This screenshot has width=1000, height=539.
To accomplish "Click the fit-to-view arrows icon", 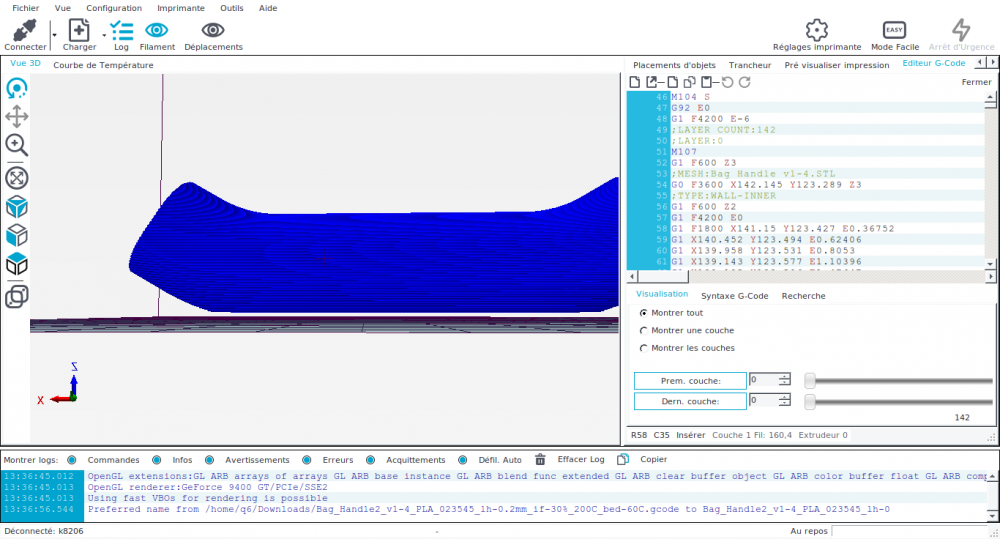I will tap(17, 178).
